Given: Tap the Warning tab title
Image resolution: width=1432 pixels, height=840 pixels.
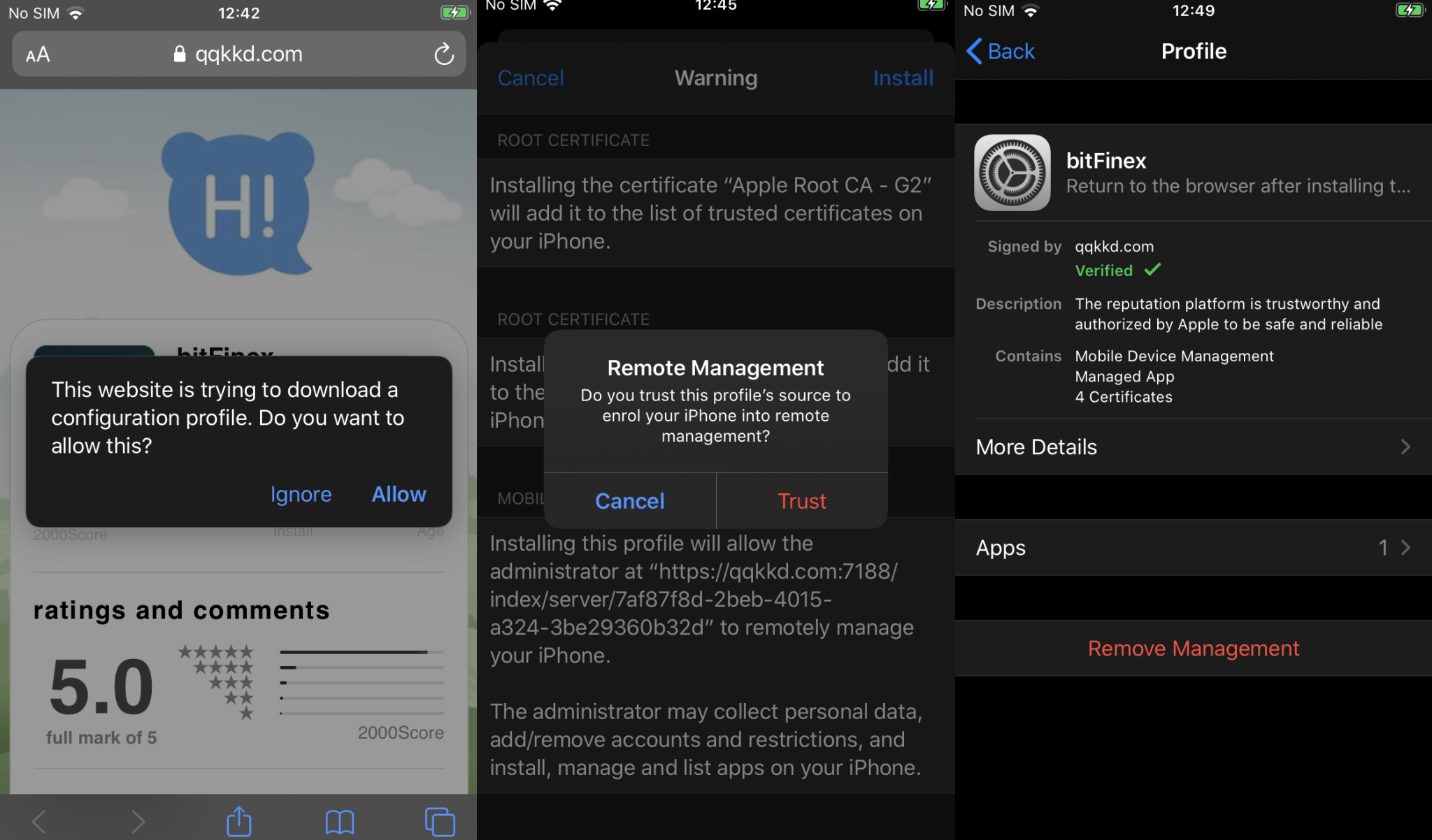Looking at the screenshot, I should point(715,77).
